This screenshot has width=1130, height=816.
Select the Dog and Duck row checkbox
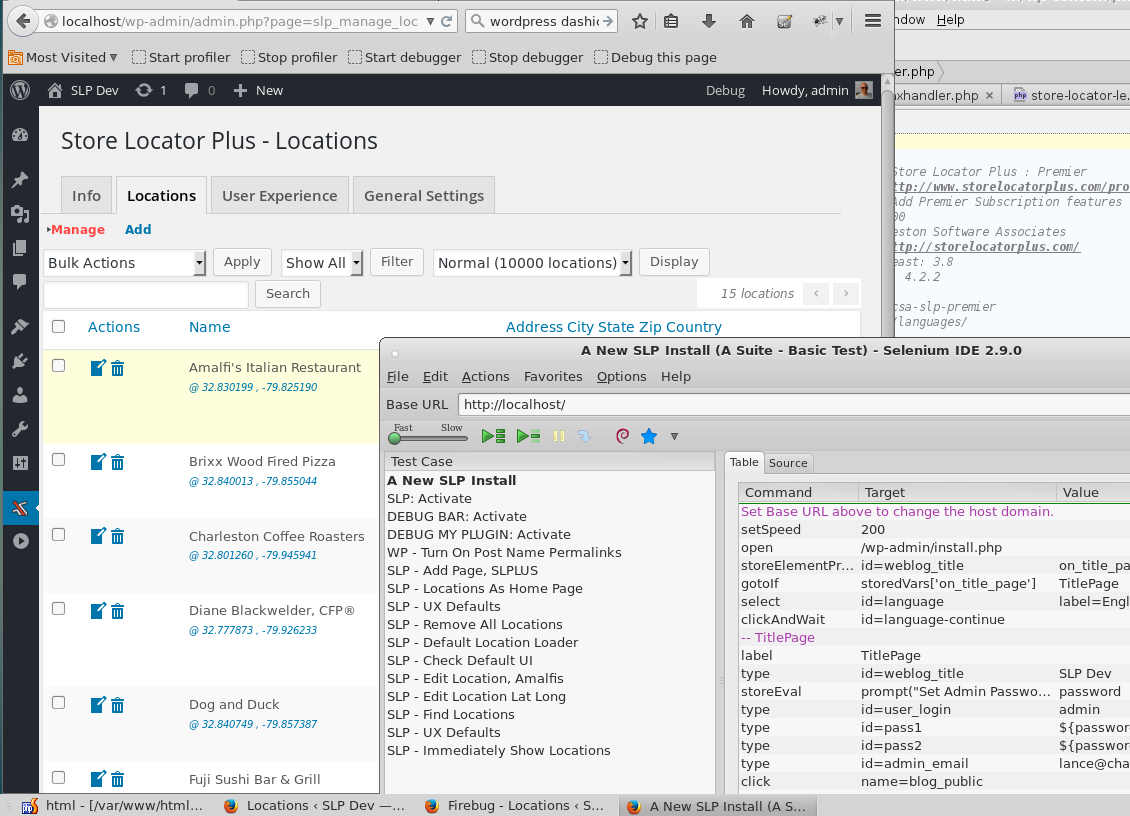coord(58,703)
